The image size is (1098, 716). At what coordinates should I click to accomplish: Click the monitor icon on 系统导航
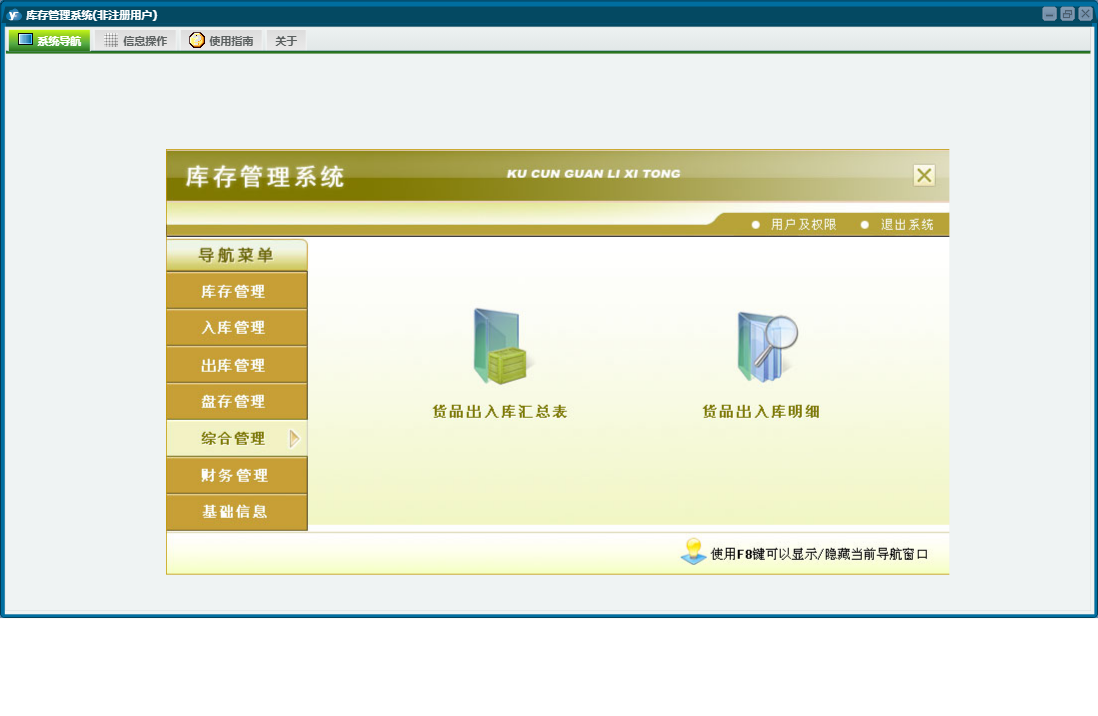pos(25,39)
